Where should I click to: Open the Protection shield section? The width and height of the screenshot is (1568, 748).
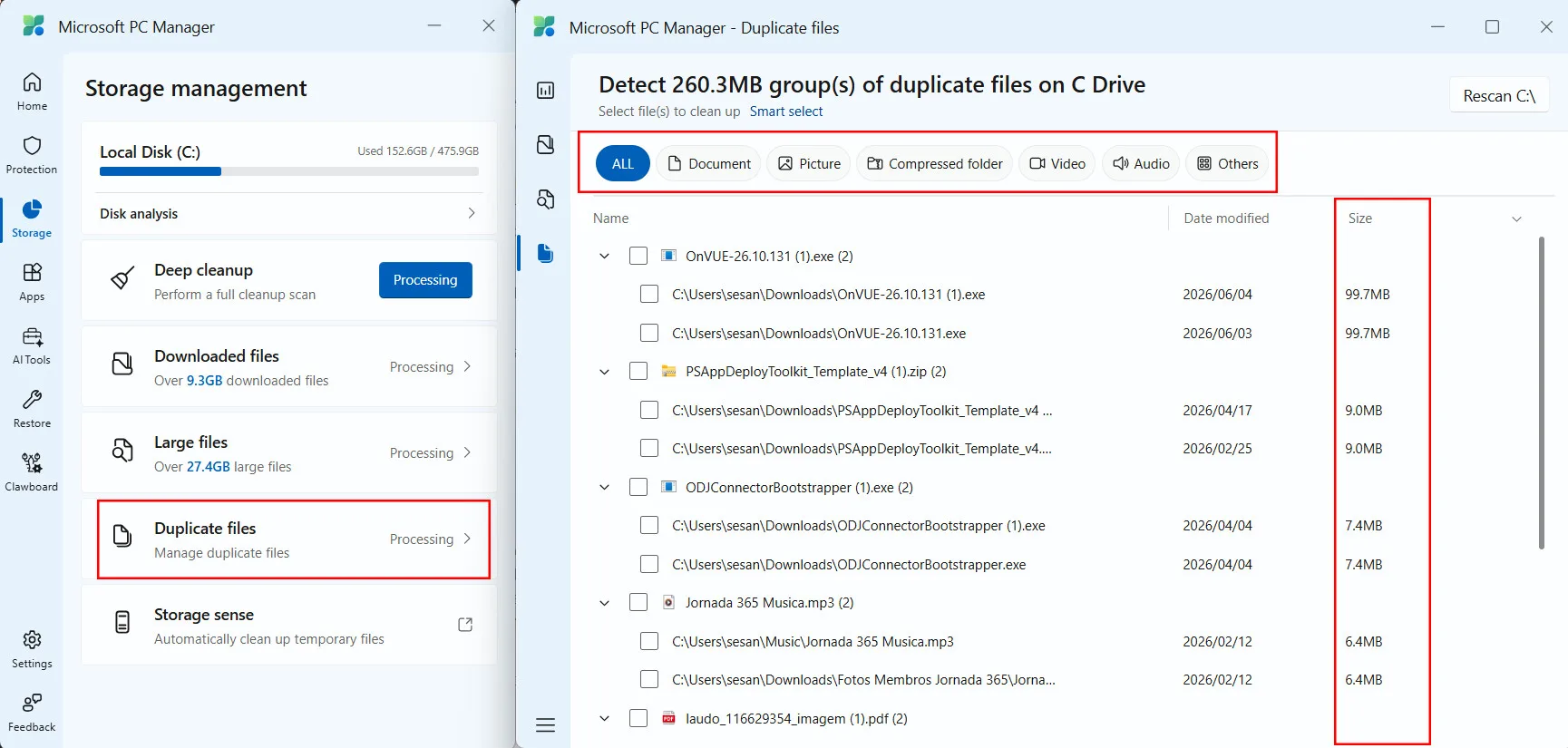click(x=32, y=155)
